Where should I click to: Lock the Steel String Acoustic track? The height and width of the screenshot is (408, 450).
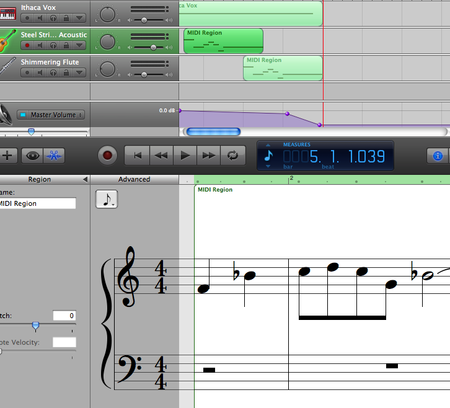pyautogui.click(x=66, y=45)
